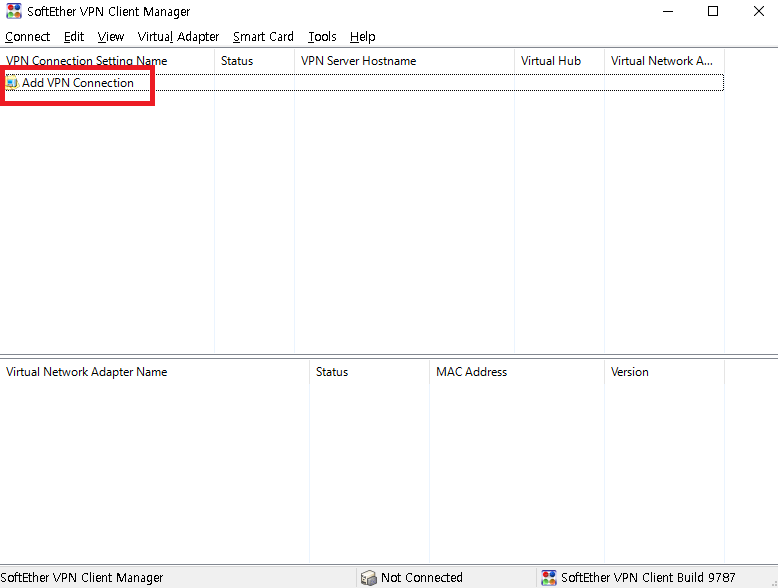Image resolution: width=778 pixels, height=588 pixels.
Task: Click the SoftEther app icon in title bar
Action: (x=14, y=11)
